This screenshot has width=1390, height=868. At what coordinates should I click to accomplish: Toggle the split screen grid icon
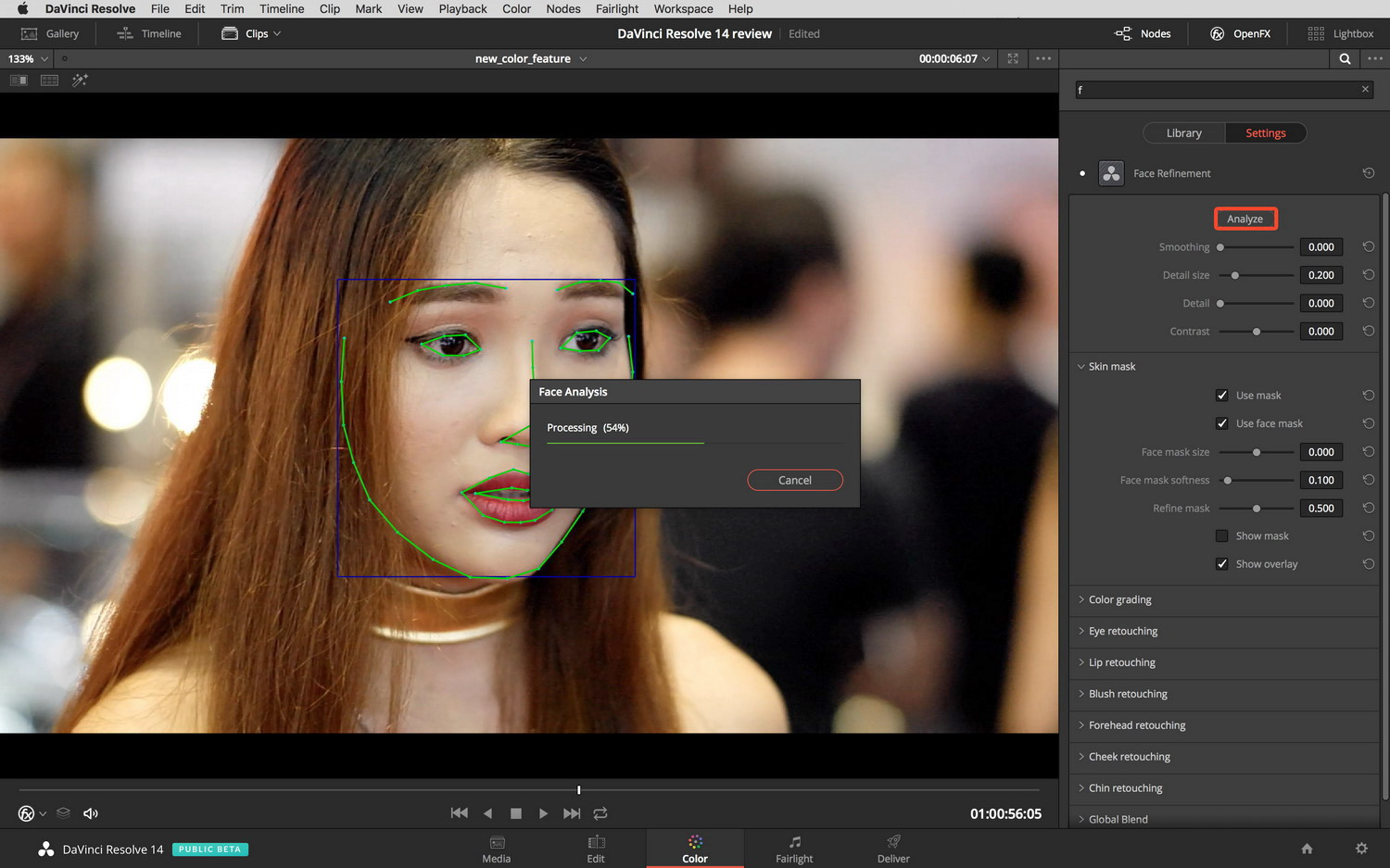click(49, 81)
